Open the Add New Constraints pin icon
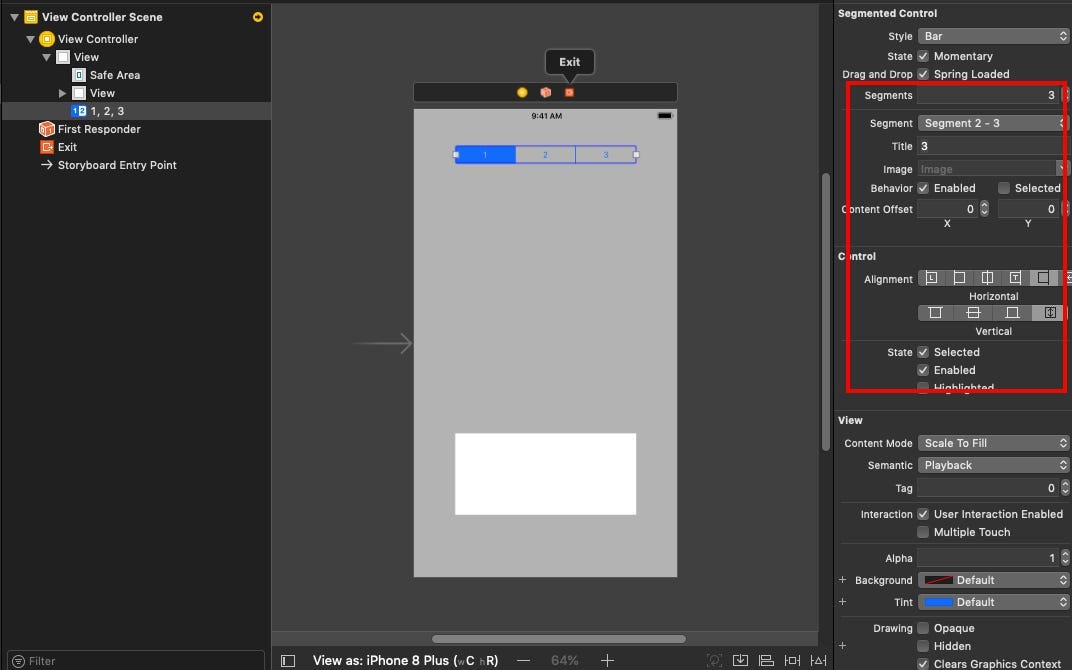This screenshot has height=670, width=1072. [x=791, y=659]
